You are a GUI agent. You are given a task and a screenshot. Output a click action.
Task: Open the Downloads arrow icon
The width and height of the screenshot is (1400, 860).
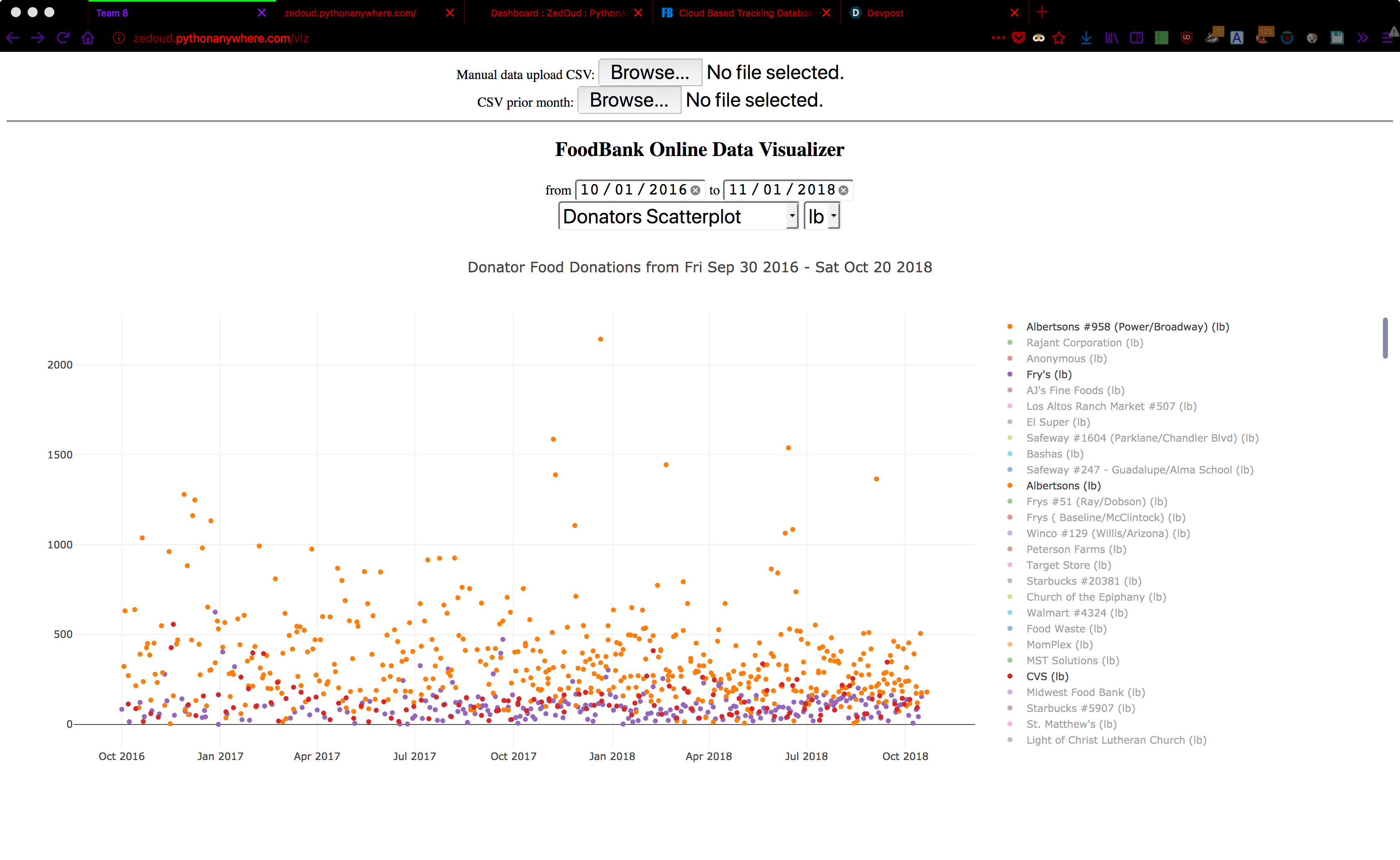click(x=1086, y=38)
